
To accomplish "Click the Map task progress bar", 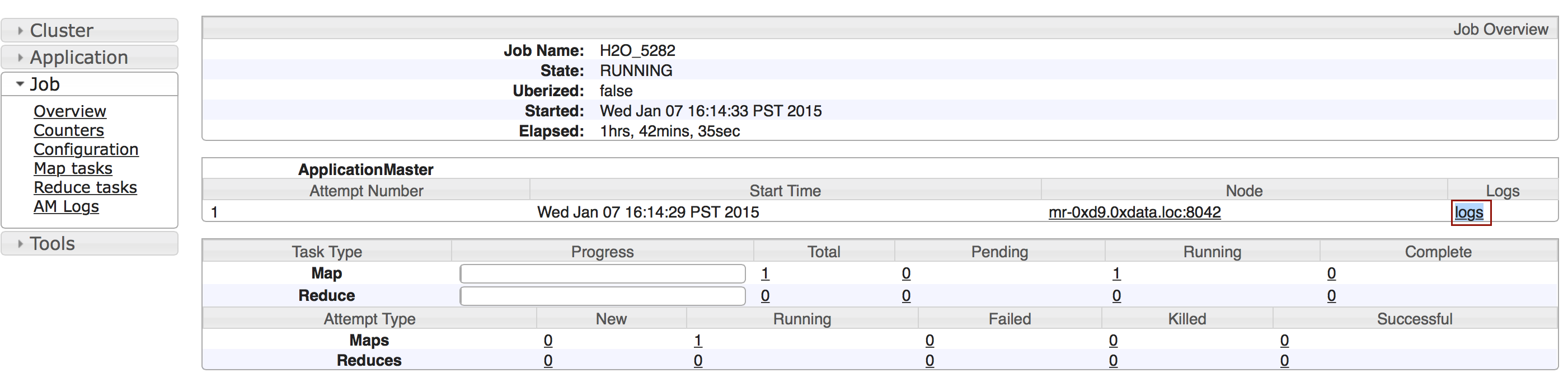I will pyautogui.click(x=602, y=274).
